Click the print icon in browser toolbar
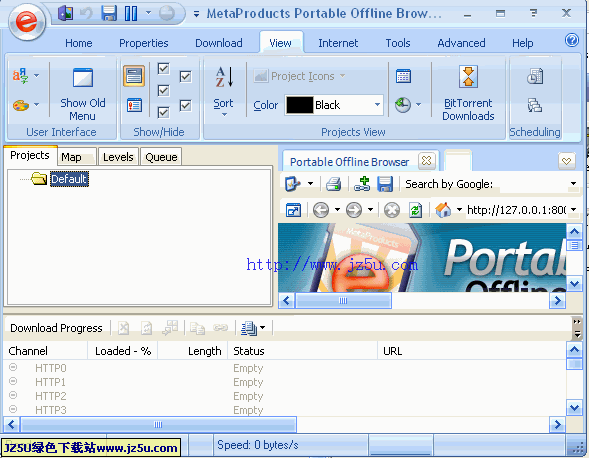Image resolution: width=589 pixels, height=458 pixels. (334, 184)
